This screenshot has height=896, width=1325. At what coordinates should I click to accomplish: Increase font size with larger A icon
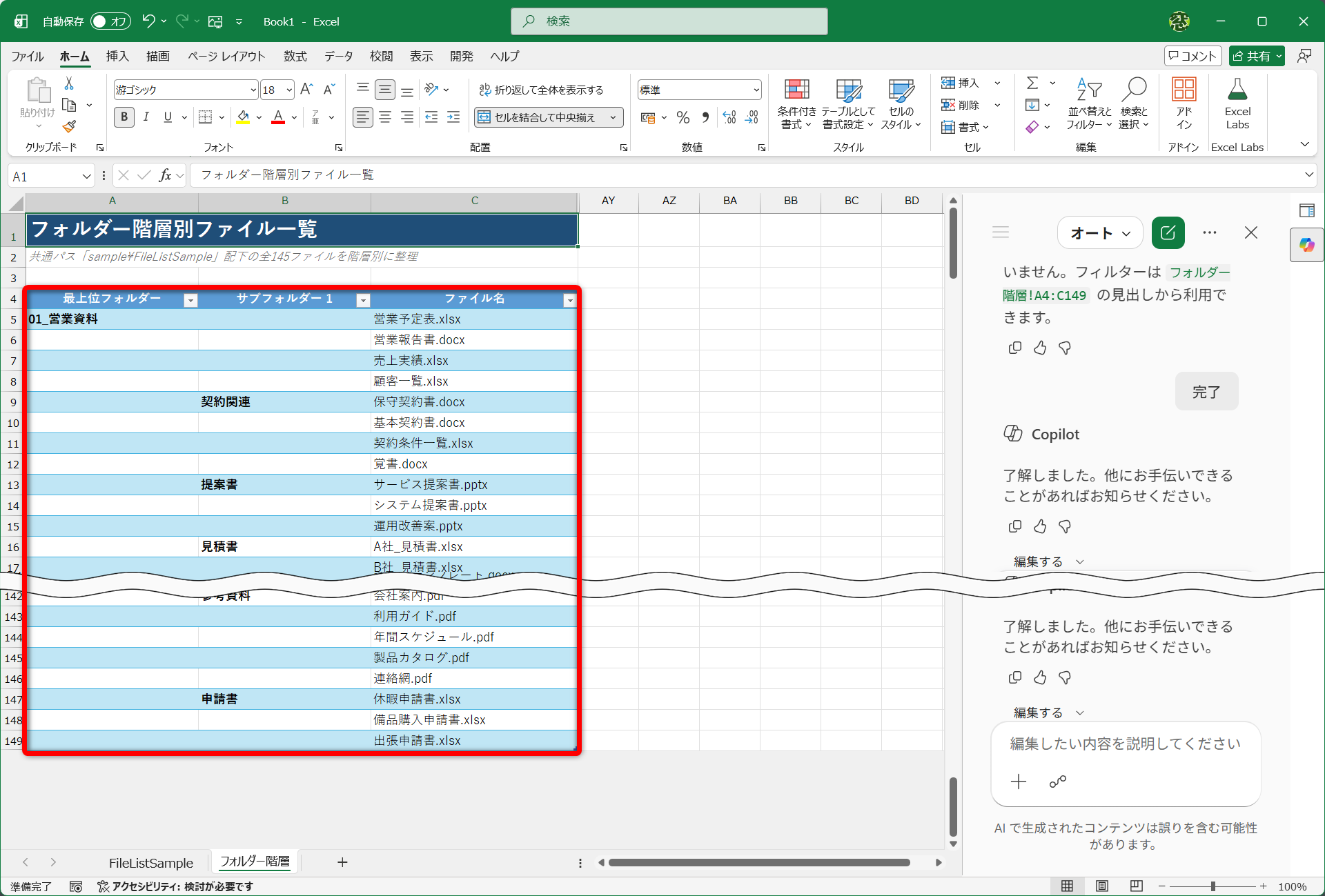pos(307,90)
